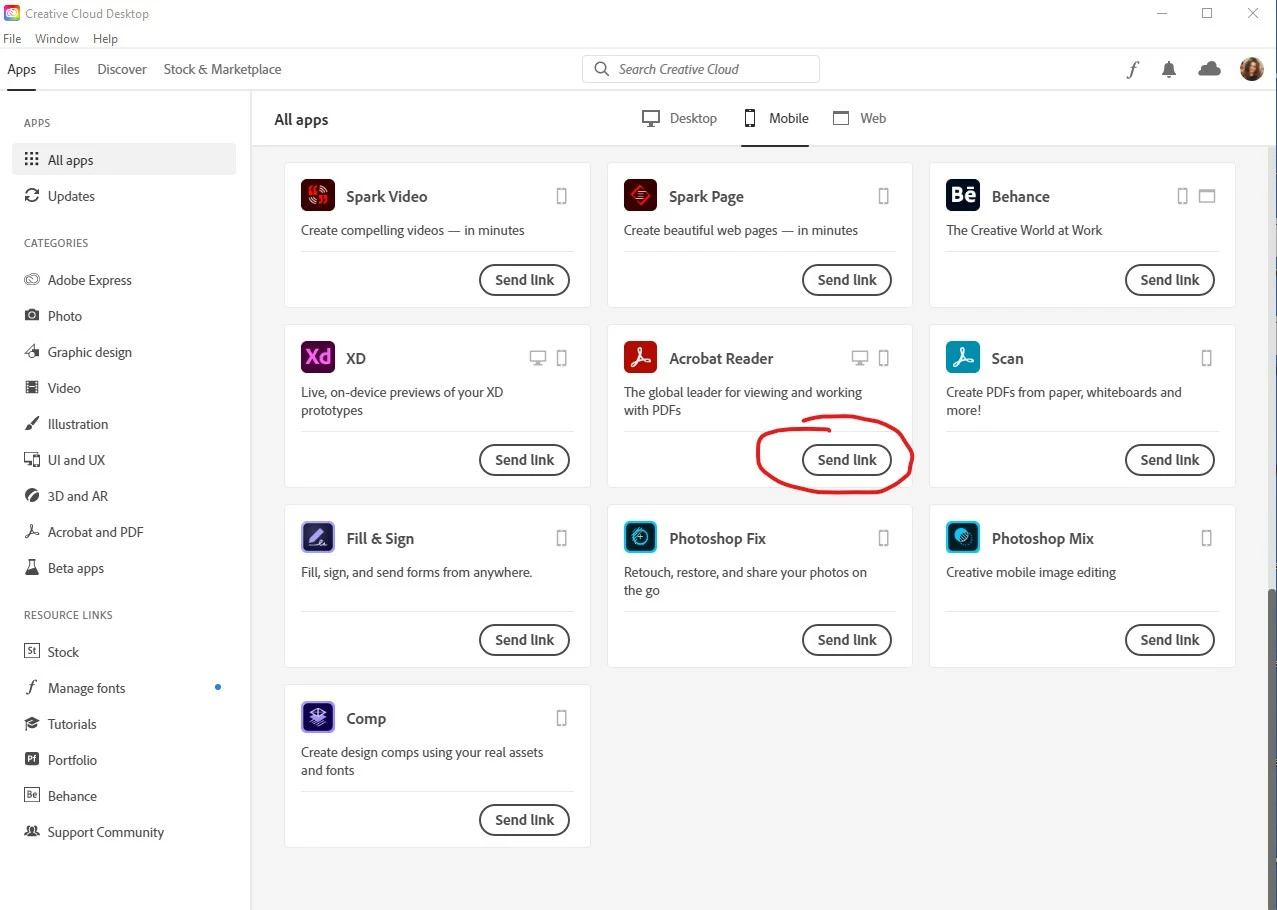Viewport: 1277px width, 910px height.
Task: Click the Support Community people icon
Action: [32, 832]
